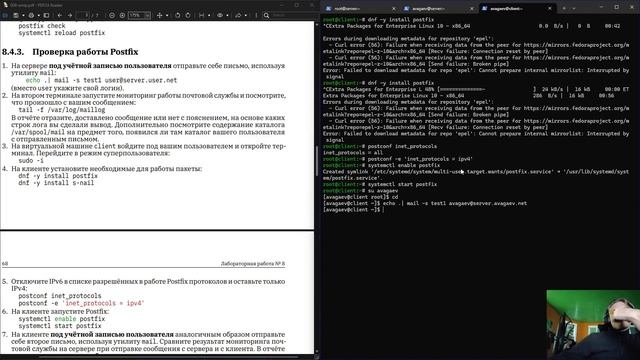640x360 pixels.
Task: Close the root@server terminal tab
Action: (394, 9)
